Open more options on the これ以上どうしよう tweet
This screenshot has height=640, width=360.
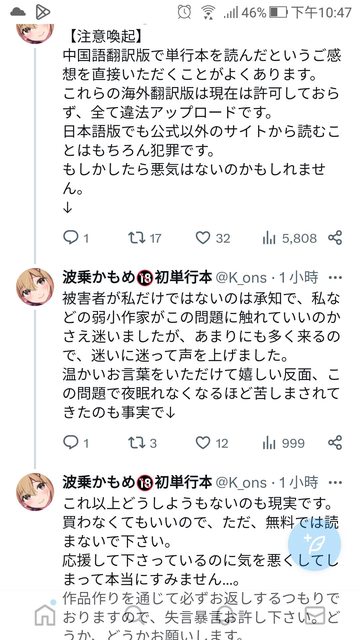point(335,483)
